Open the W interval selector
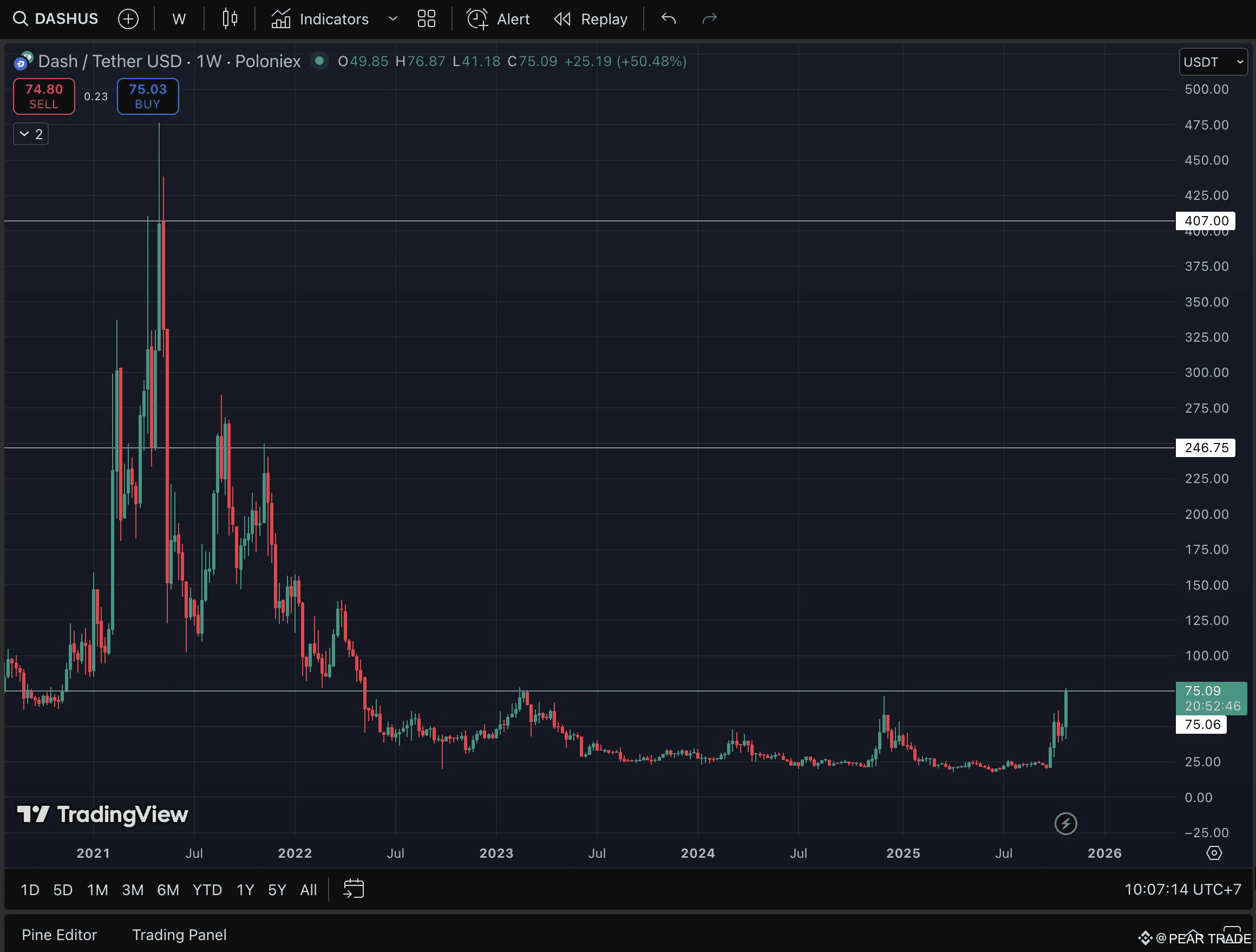1256x952 pixels. [178, 18]
